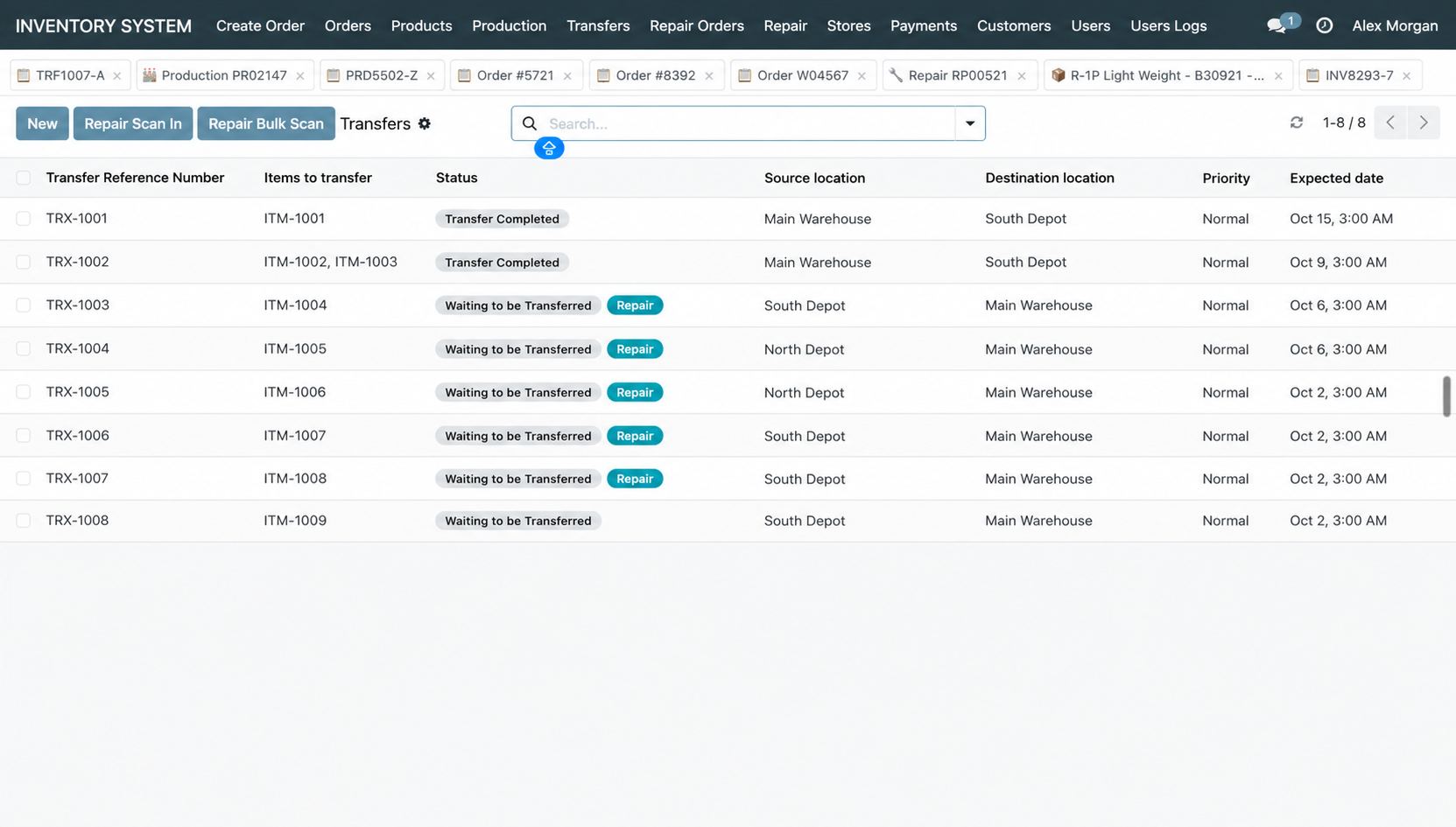Check the TRX-1005 row checkbox
Image resolution: width=1456 pixels, height=827 pixels.
click(x=24, y=392)
